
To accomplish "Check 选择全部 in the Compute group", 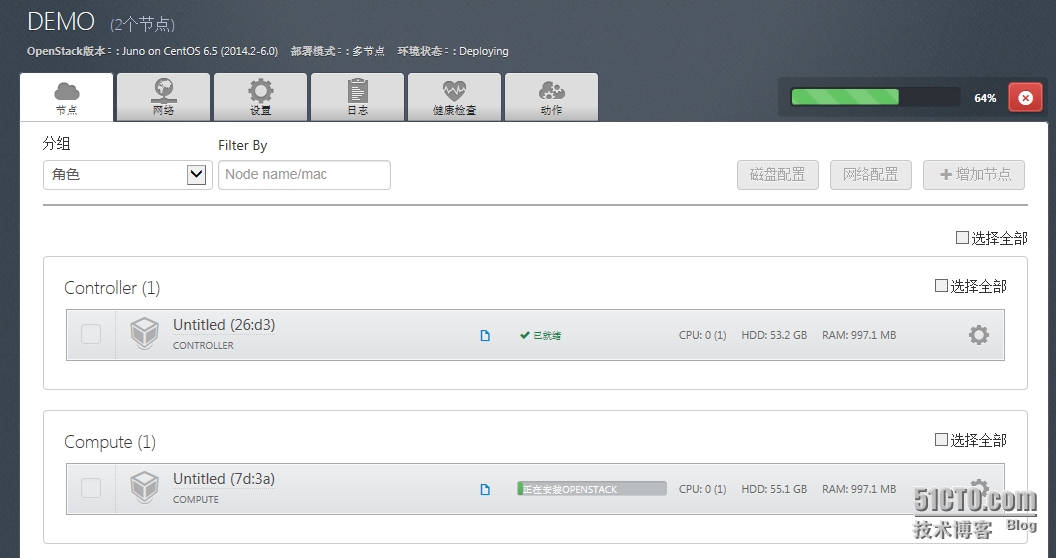I will (x=942, y=440).
